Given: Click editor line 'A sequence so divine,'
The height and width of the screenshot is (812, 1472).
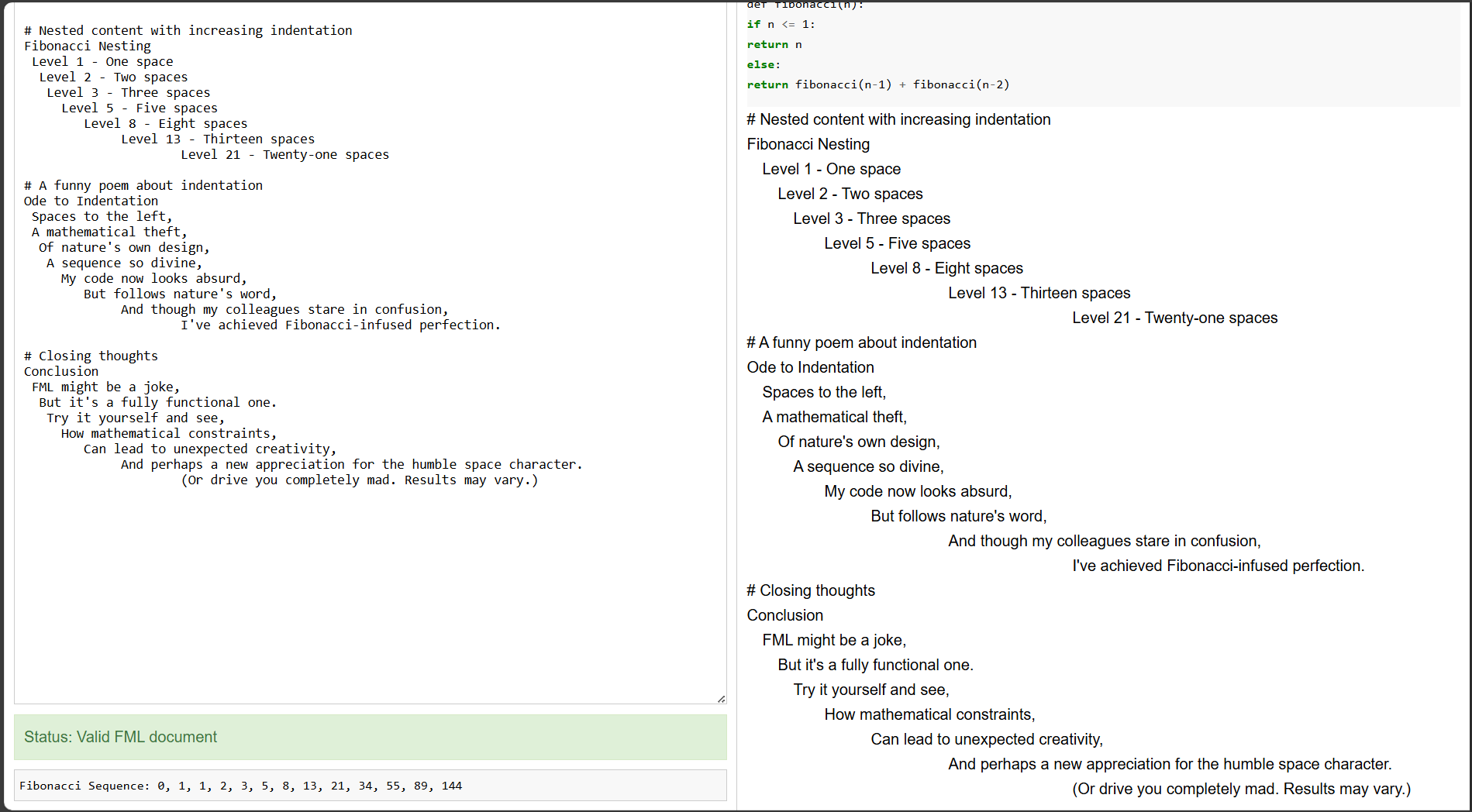Looking at the screenshot, I should click(x=125, y=263).
